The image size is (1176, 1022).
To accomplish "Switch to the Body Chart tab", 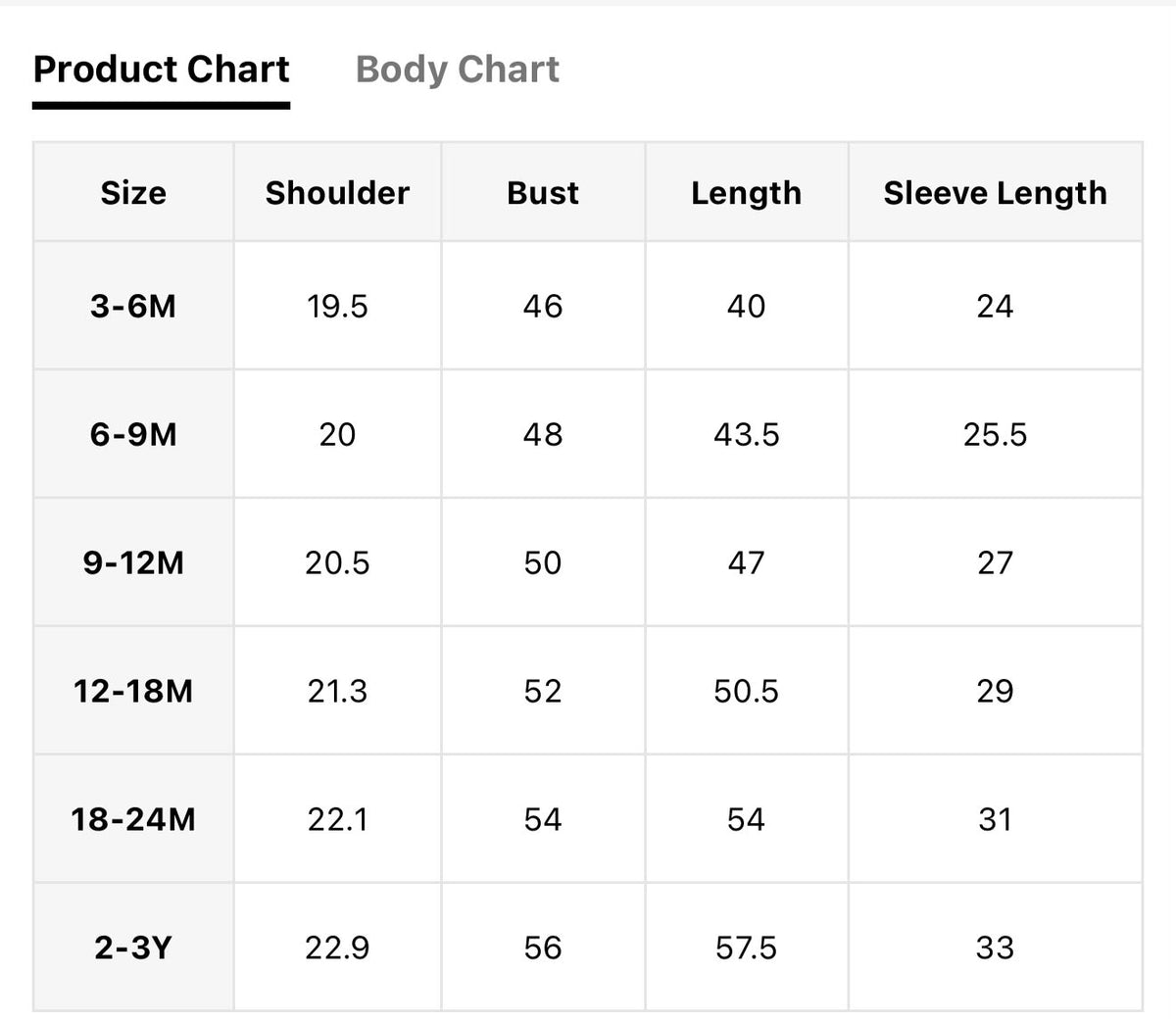I will pos(457,70).
